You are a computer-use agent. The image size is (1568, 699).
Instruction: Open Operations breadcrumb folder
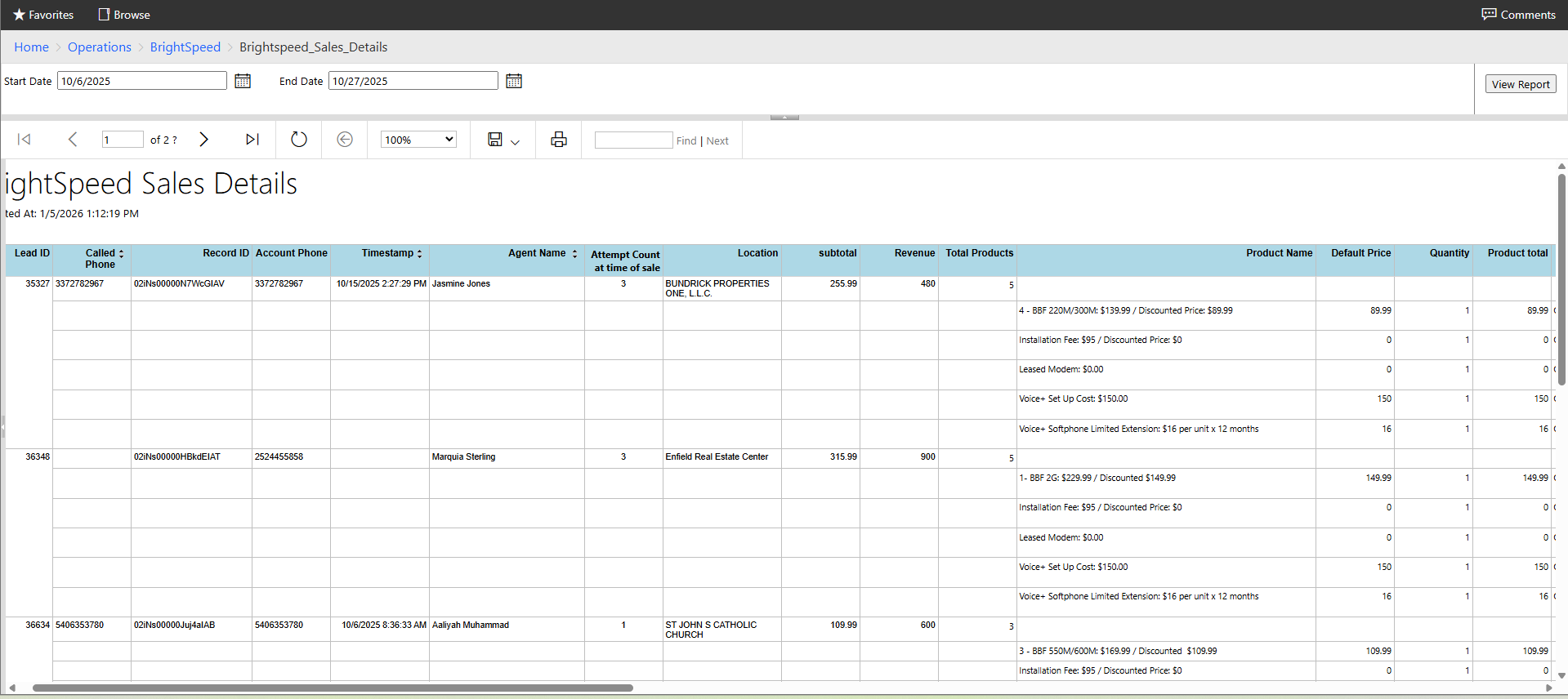click(100, 47)
